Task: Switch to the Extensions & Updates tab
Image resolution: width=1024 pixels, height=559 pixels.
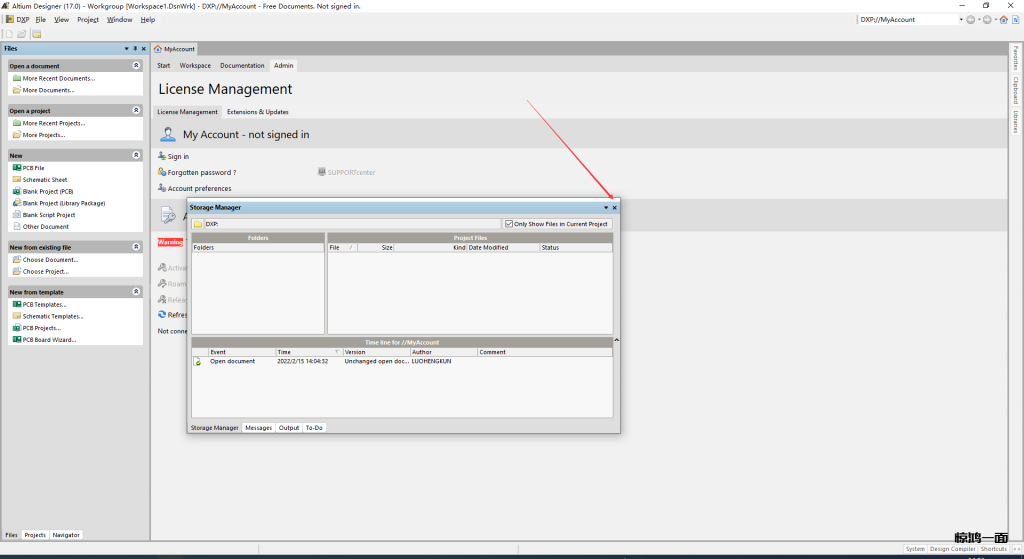Action: (x=257, y=112)
